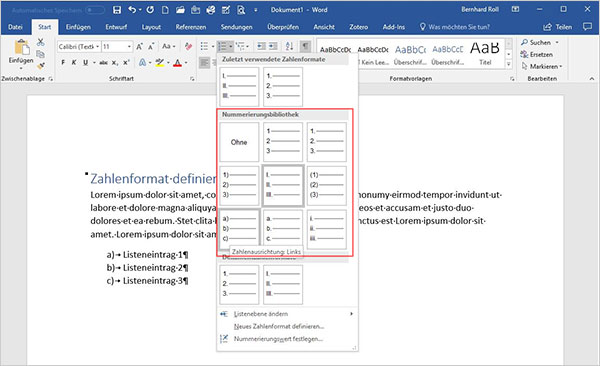Open a file with the folder icon
Image resolution: width=600 pixels, height=366 pixels.
coord(180,10)
